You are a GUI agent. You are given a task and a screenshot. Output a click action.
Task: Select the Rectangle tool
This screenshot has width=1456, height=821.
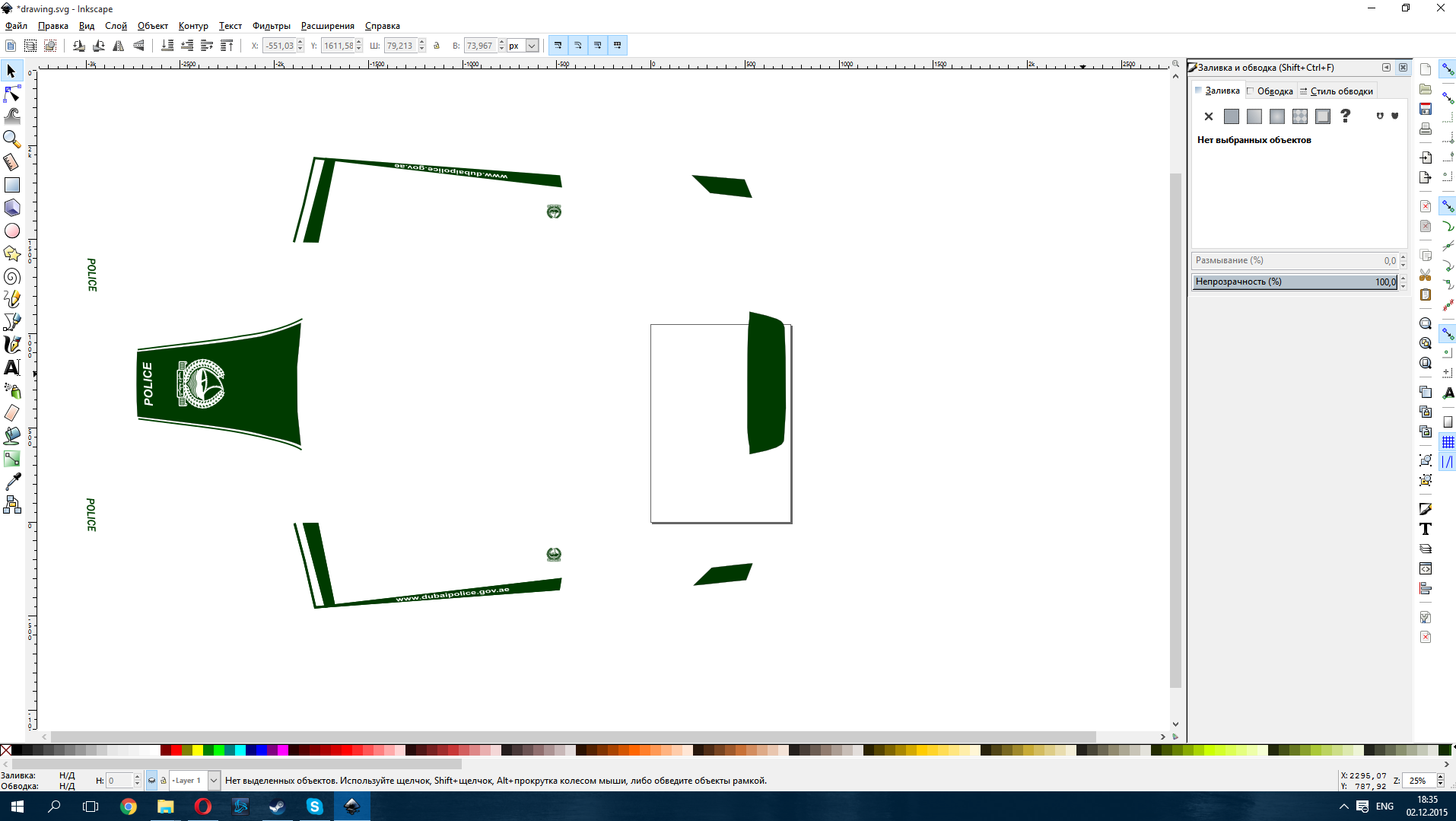click(11, 185)
